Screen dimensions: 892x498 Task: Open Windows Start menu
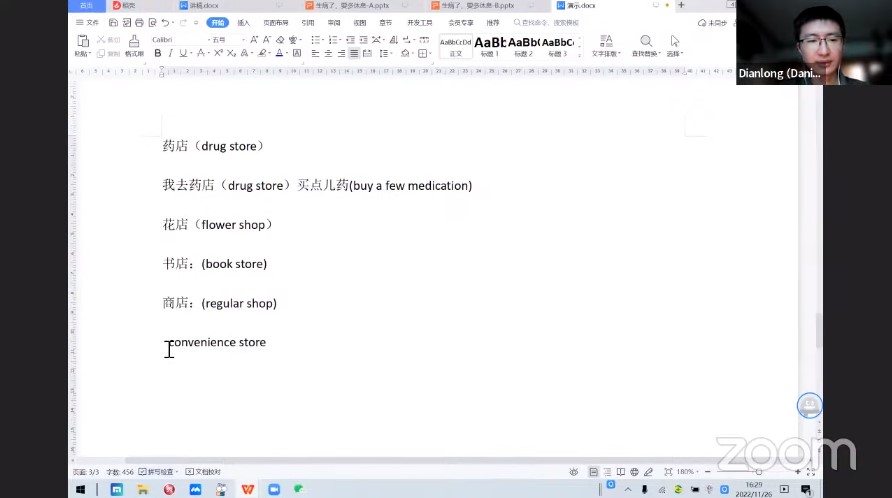point(80,489)
